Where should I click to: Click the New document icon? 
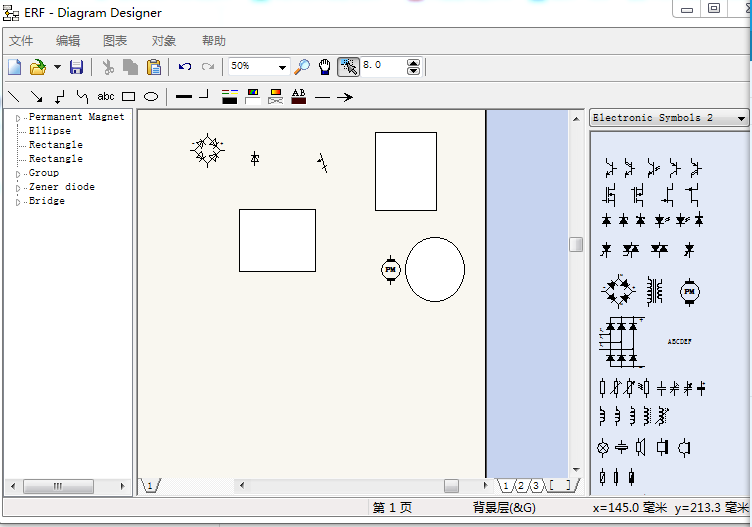(x=14, y=67)
